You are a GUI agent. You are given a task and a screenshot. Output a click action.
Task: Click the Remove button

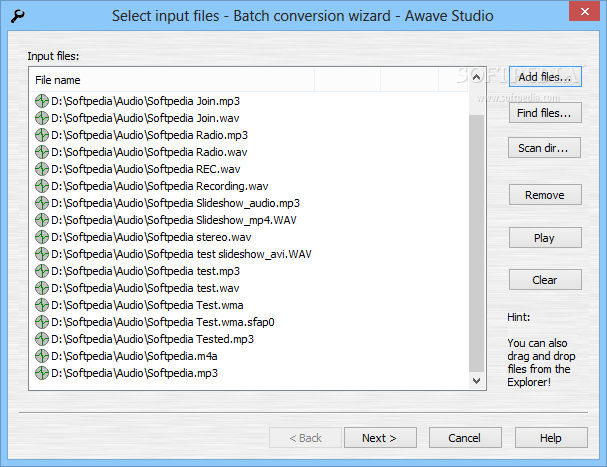point(545,195)
